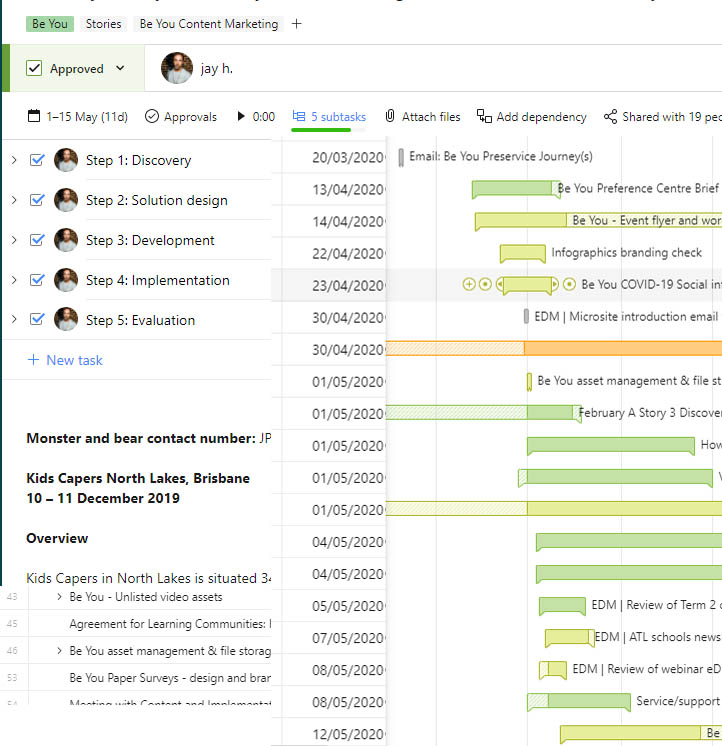
Task: Toggle the Step 5: Evaluation checkbox
Action: pyautogui.click(x=37, y=319)
